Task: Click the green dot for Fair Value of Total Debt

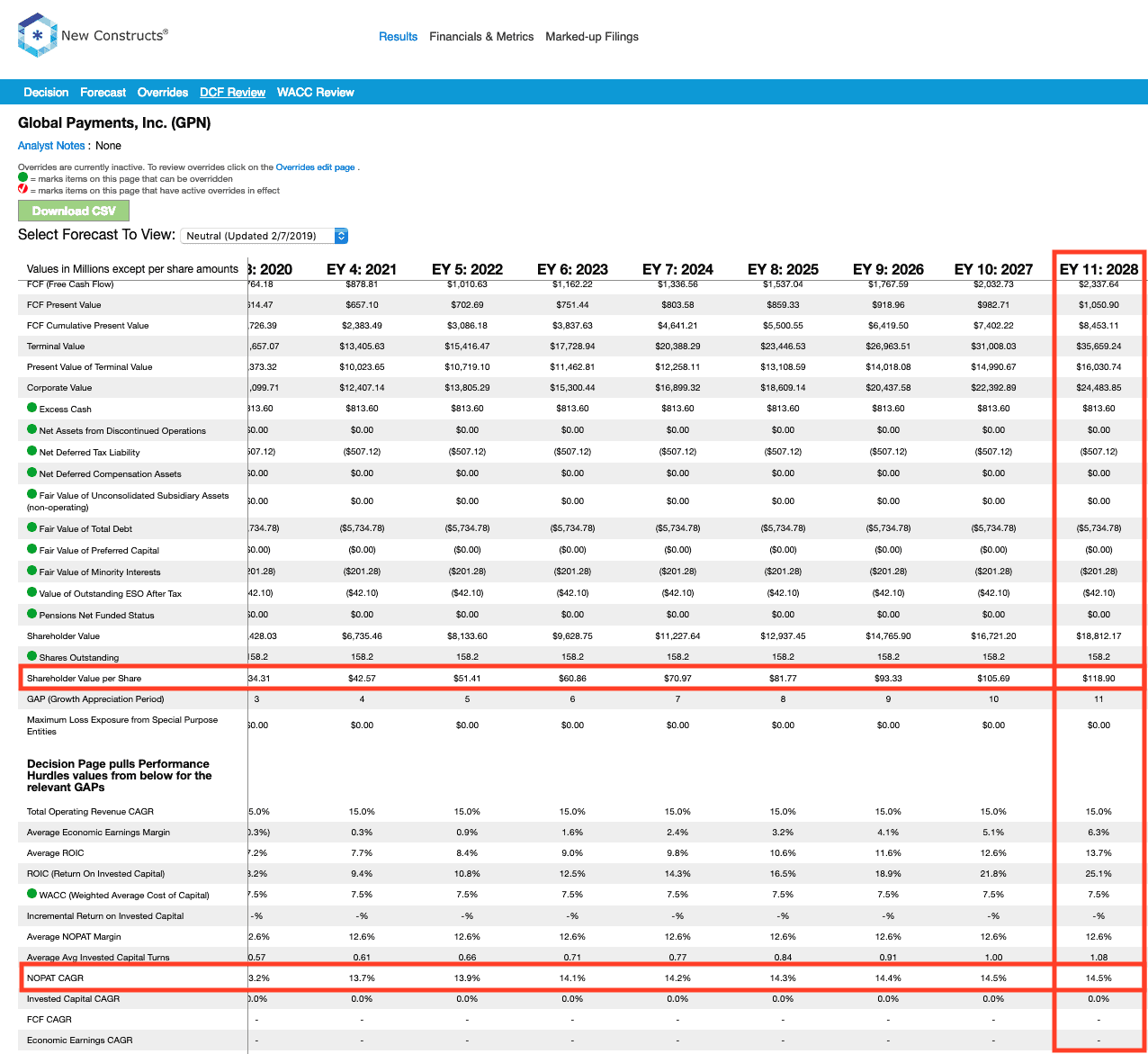Action: click(x=31, y=527)
